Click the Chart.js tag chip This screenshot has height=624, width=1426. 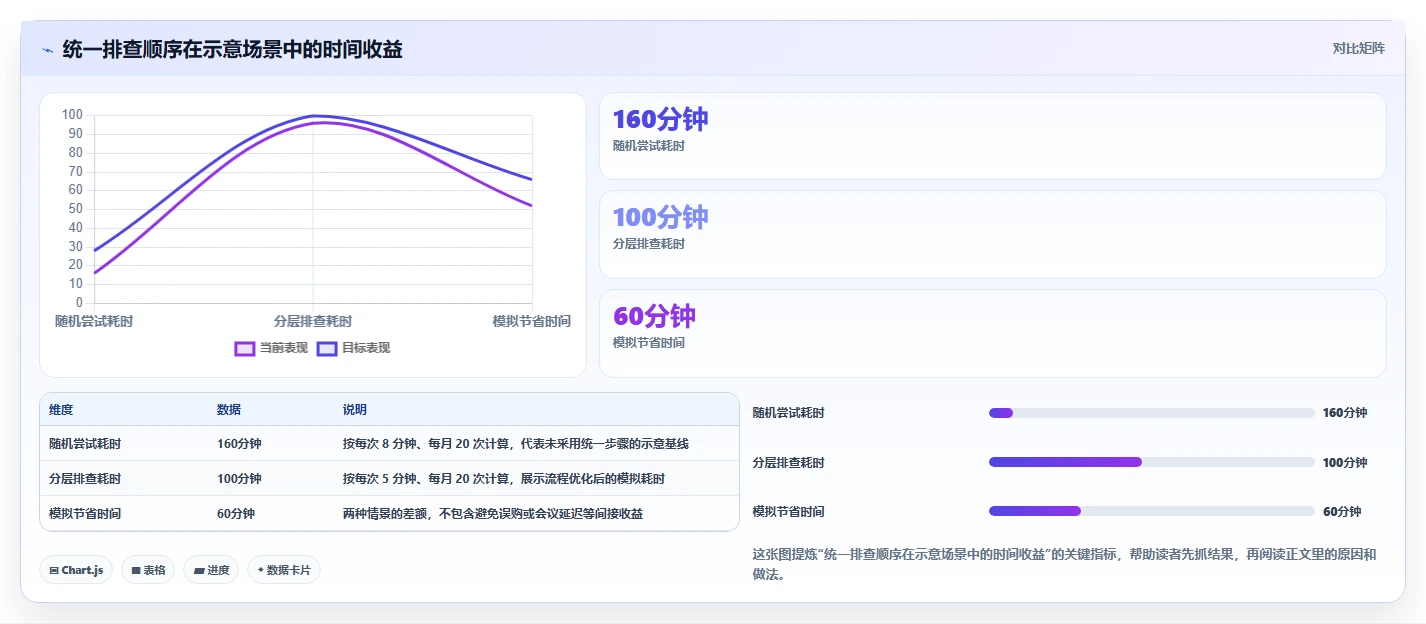coord(76,570)
